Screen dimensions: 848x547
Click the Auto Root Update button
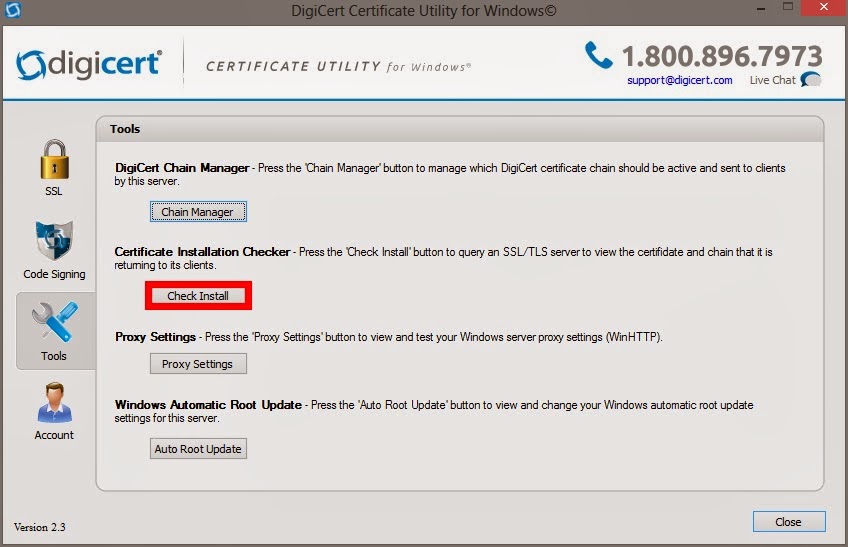[198, 449]
